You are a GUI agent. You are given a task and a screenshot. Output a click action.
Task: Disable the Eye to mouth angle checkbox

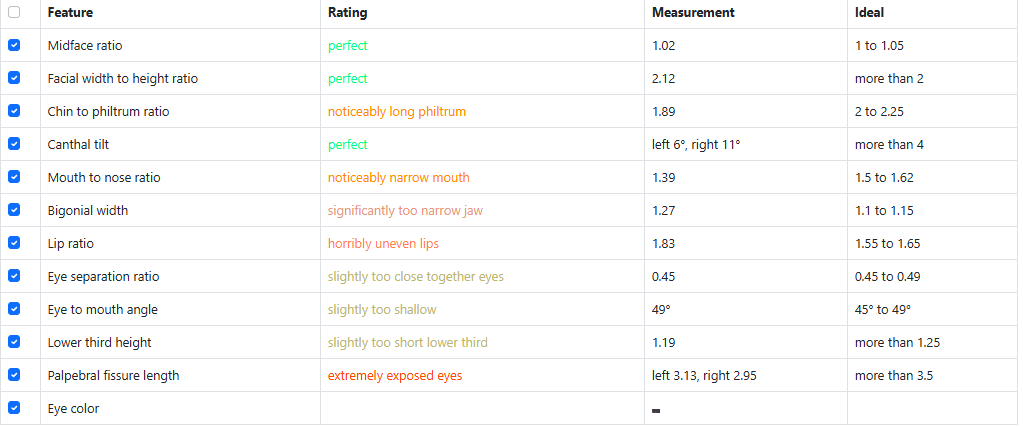14,310
